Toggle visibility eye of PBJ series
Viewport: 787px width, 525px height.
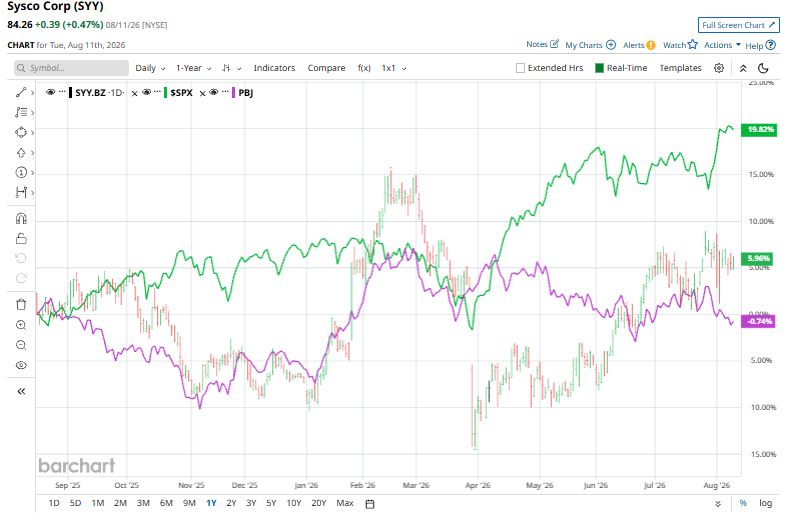(x=214, y=92)
